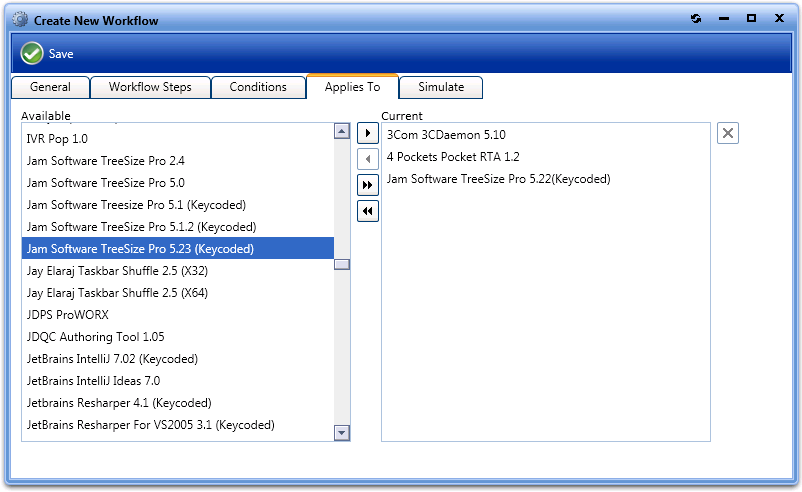Select IVR Pop 1.0 in Available list
The height and width of the screenshot is (492, 802).
point(178,139)
